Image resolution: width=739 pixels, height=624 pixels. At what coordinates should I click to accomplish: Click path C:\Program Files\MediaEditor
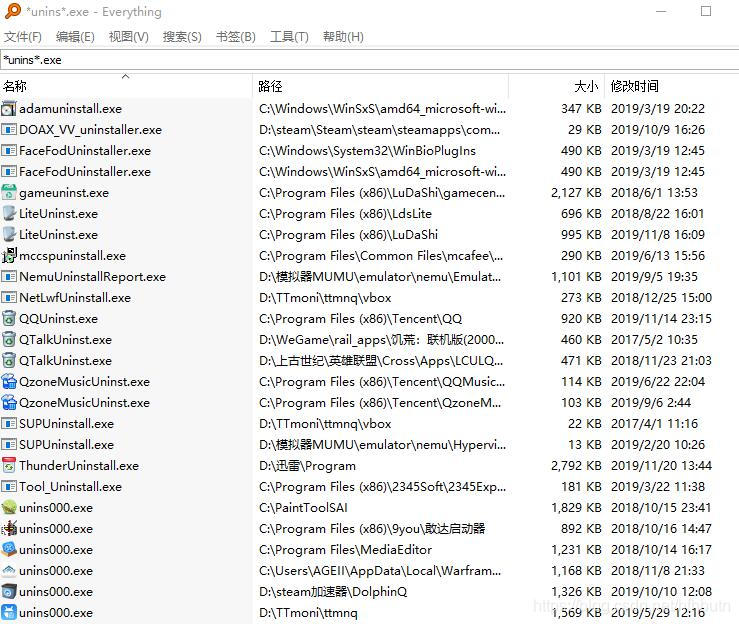tap(345, 550)
